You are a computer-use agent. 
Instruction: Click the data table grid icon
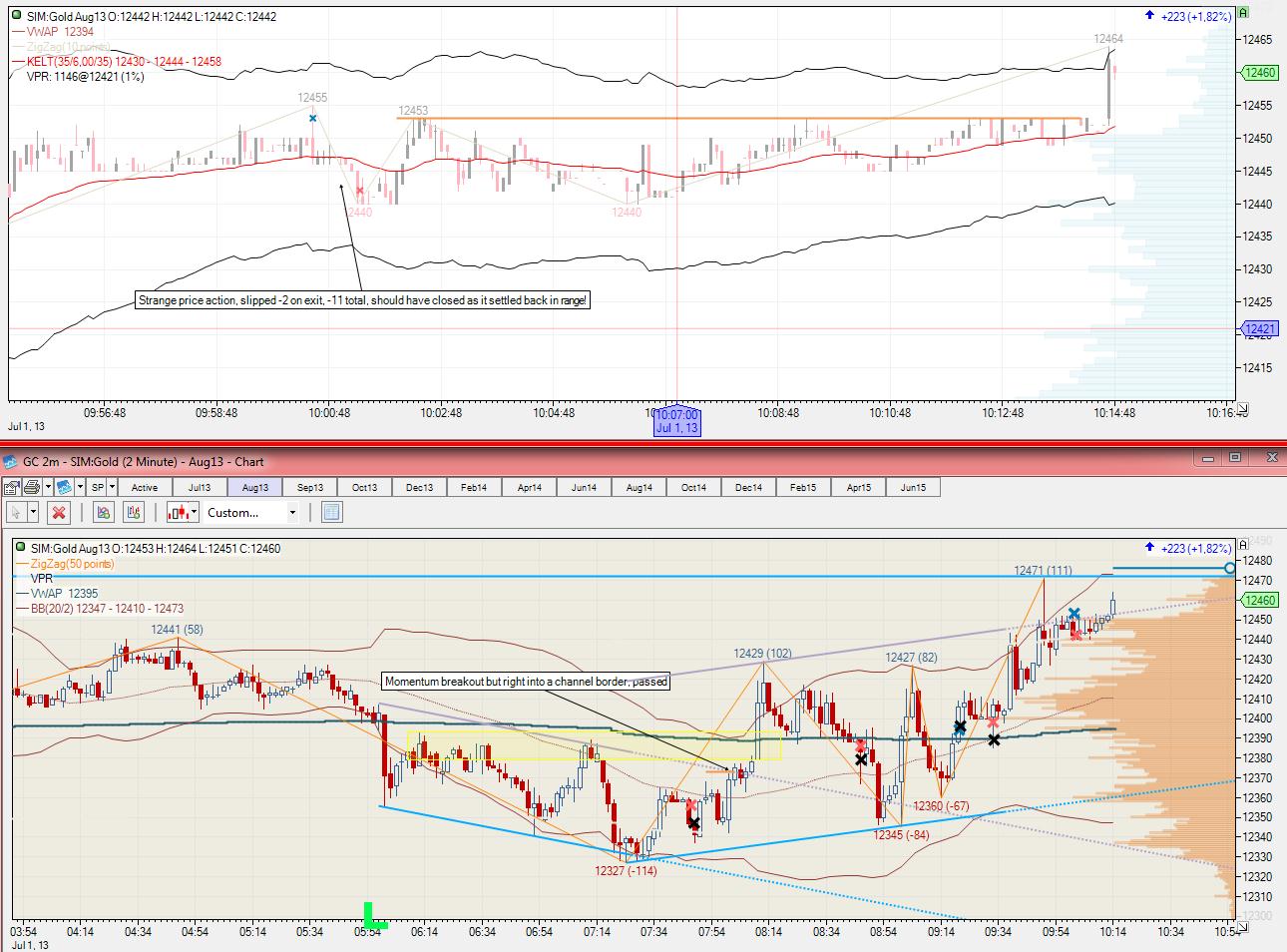pos(332,512)
